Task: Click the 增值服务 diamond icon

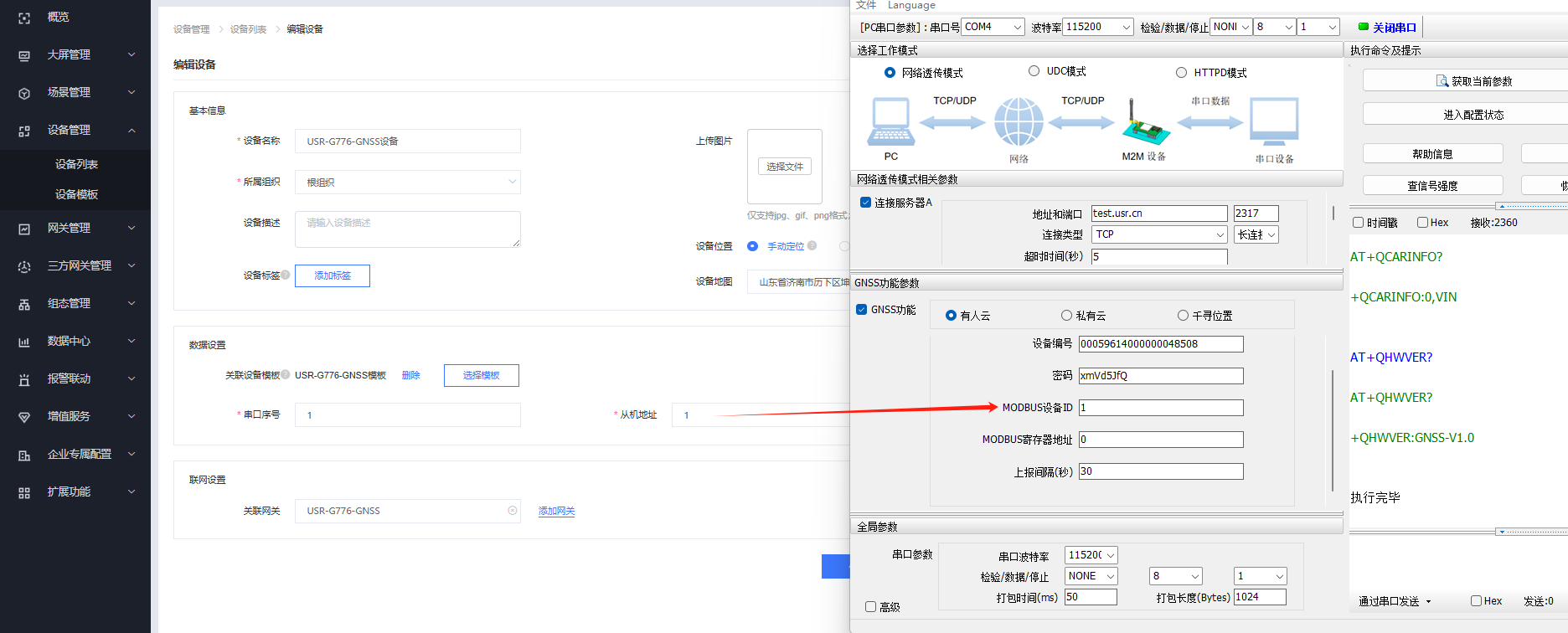Action: [24, 417]
